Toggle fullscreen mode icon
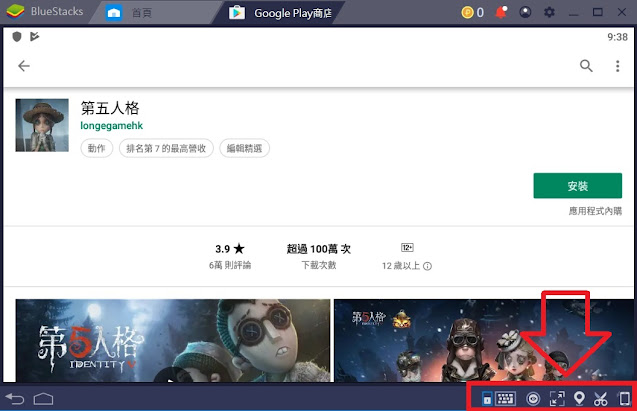Screen dimensions: 637x411 [557, 399]
